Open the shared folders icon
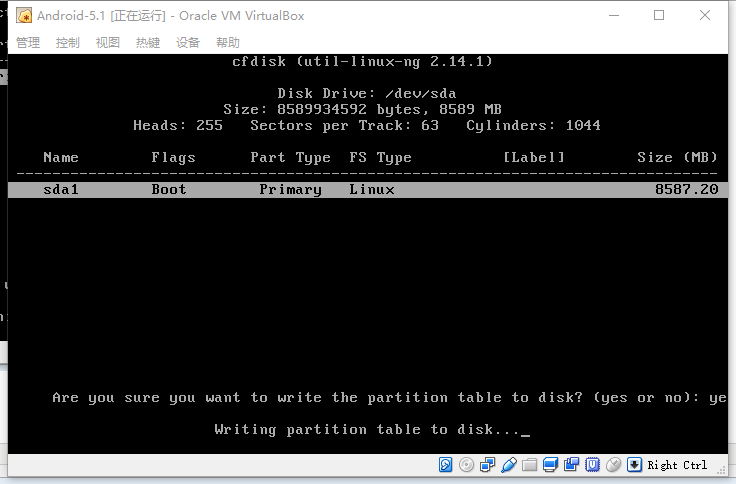Viewport: 736px width, 484px height. tap(530, 465)
